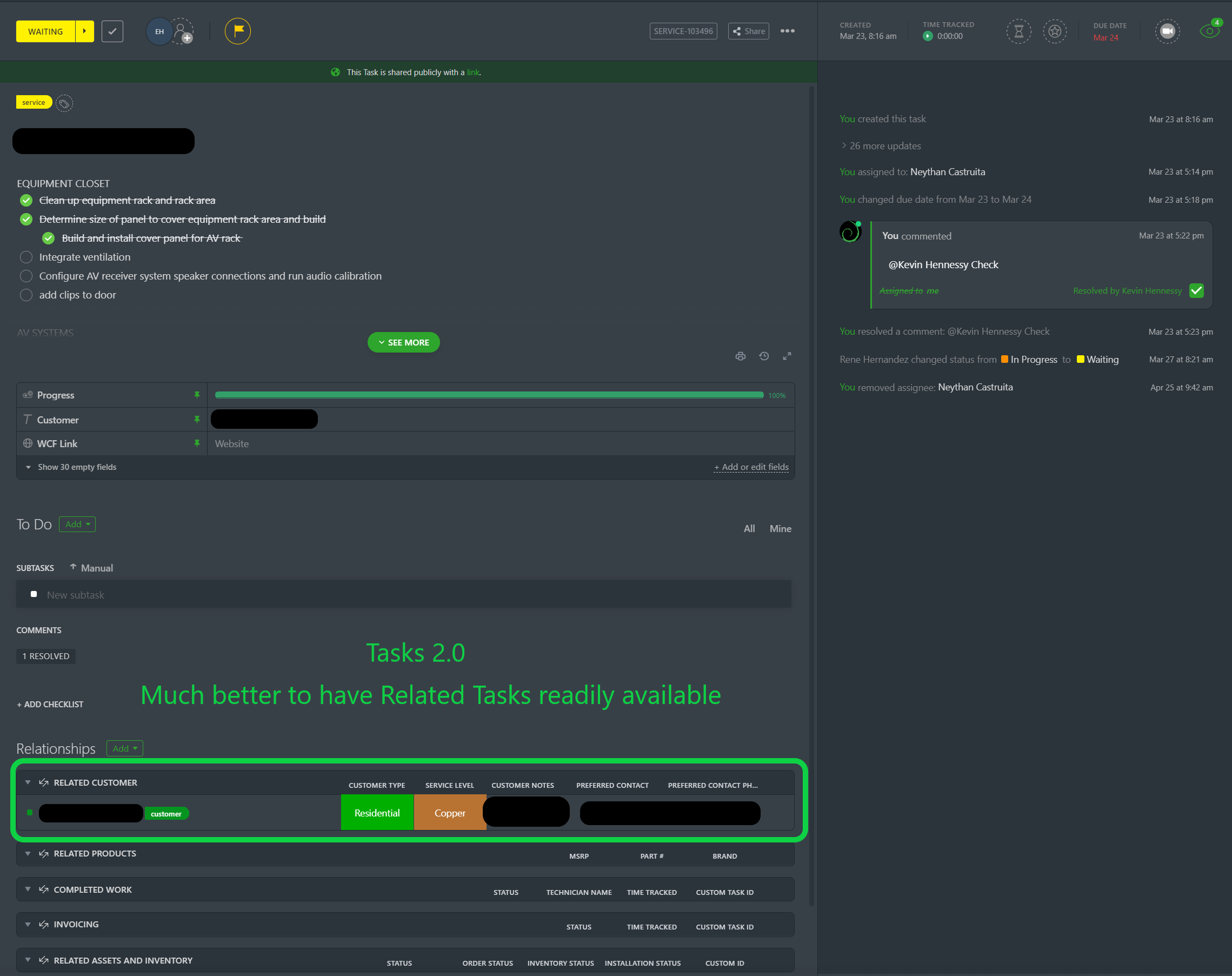Viewport: 1232px width, 976px height.
Task: Switch to the Mine subtasks tab
Action: (x=780, y=528)
